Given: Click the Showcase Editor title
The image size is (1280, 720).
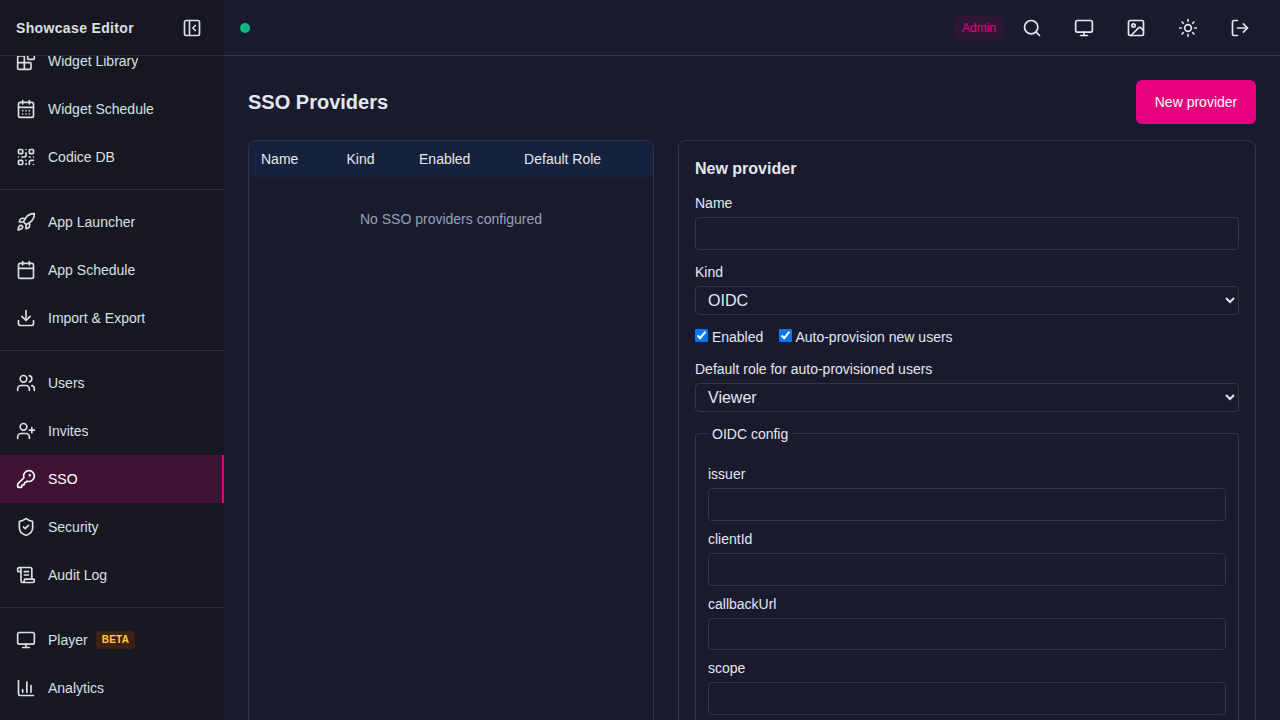Looking at the screenshot, I should 75,28.
